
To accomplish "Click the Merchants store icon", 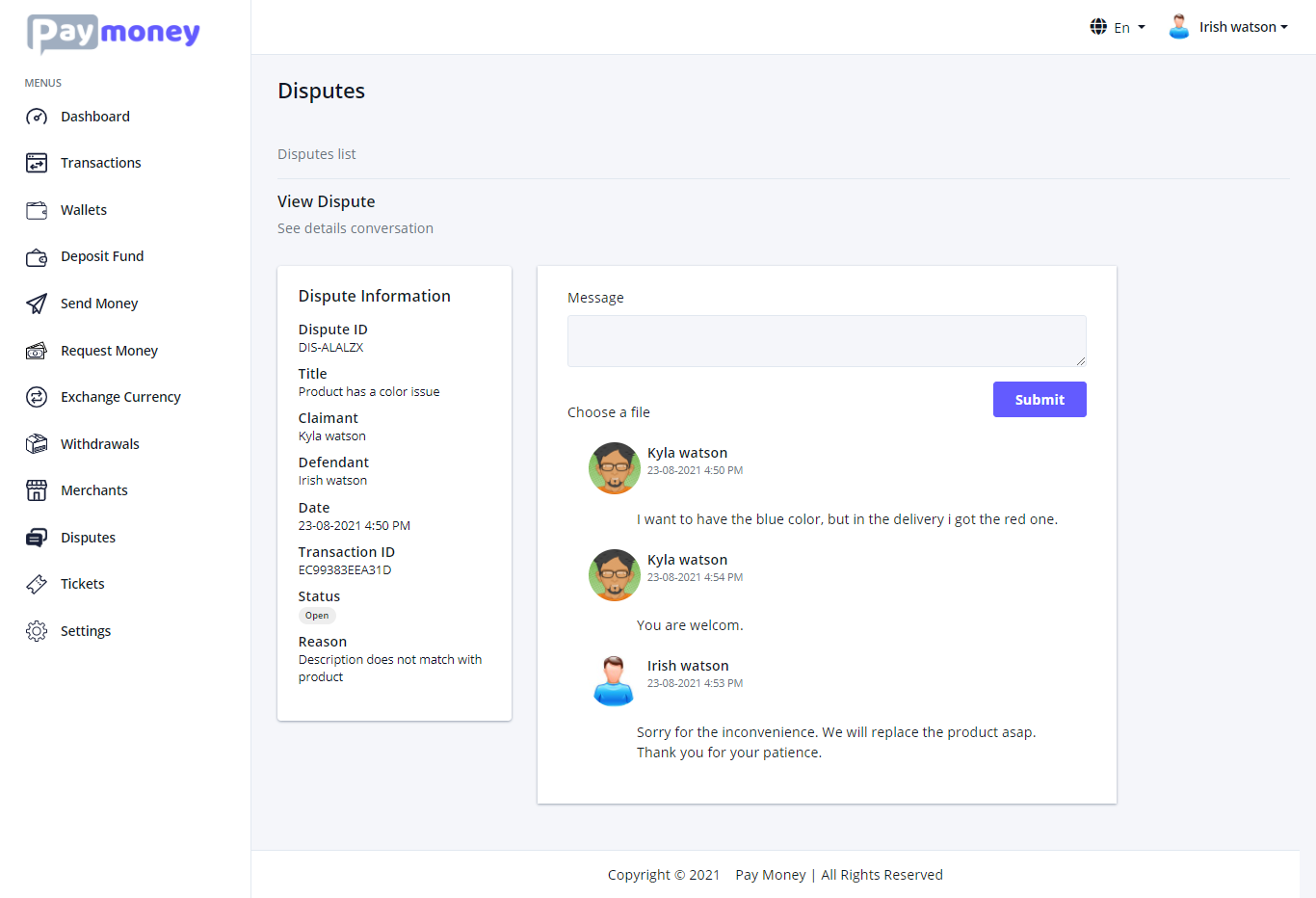I will [x=37, y=490].
